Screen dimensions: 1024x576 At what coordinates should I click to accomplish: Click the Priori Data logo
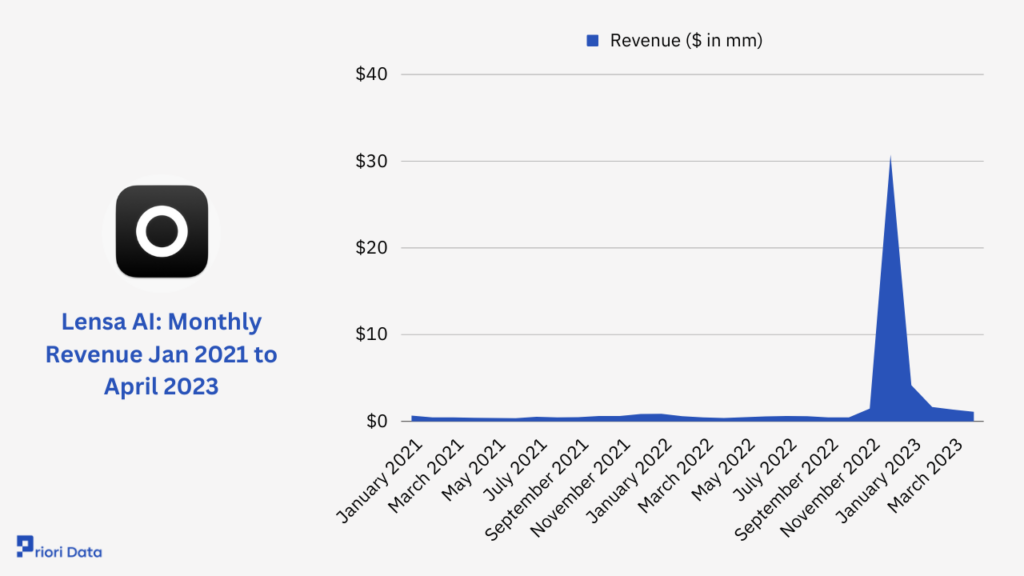coord(59,548)
